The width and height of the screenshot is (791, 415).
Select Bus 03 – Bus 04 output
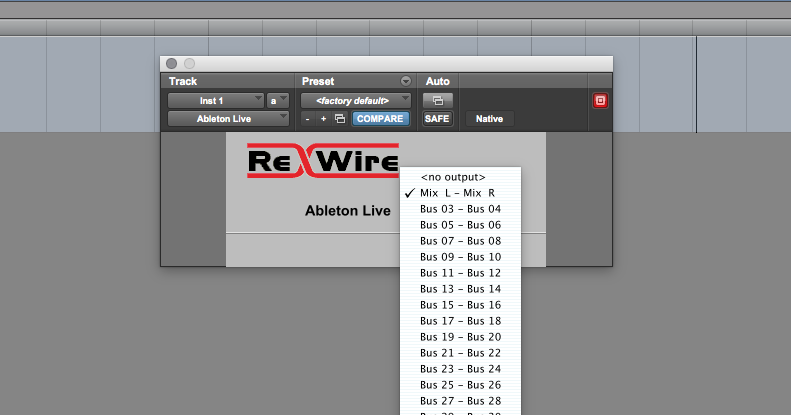(x=460, y=209)
